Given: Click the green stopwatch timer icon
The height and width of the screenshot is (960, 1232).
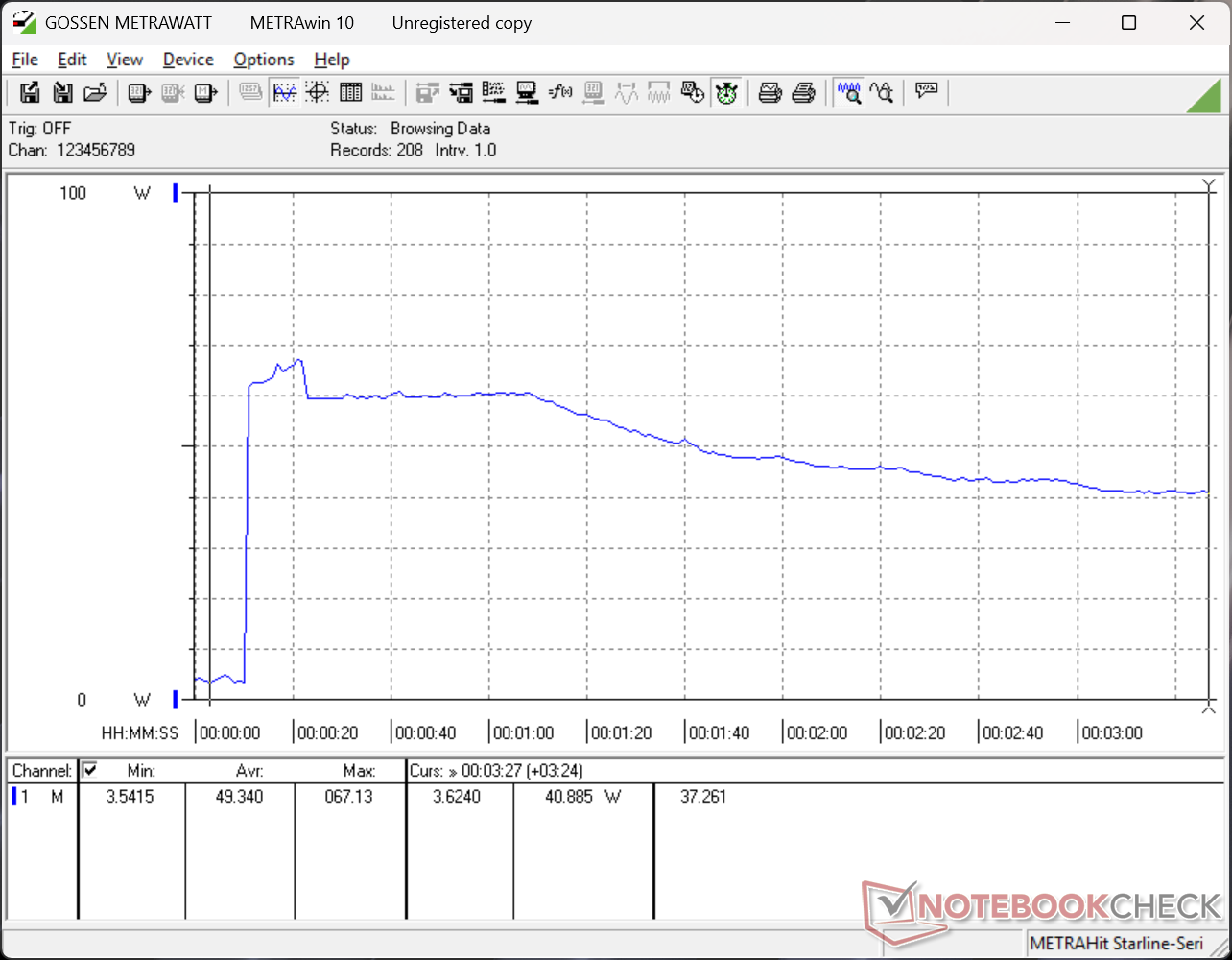Looking at the screenshot, I should (726, 93).
